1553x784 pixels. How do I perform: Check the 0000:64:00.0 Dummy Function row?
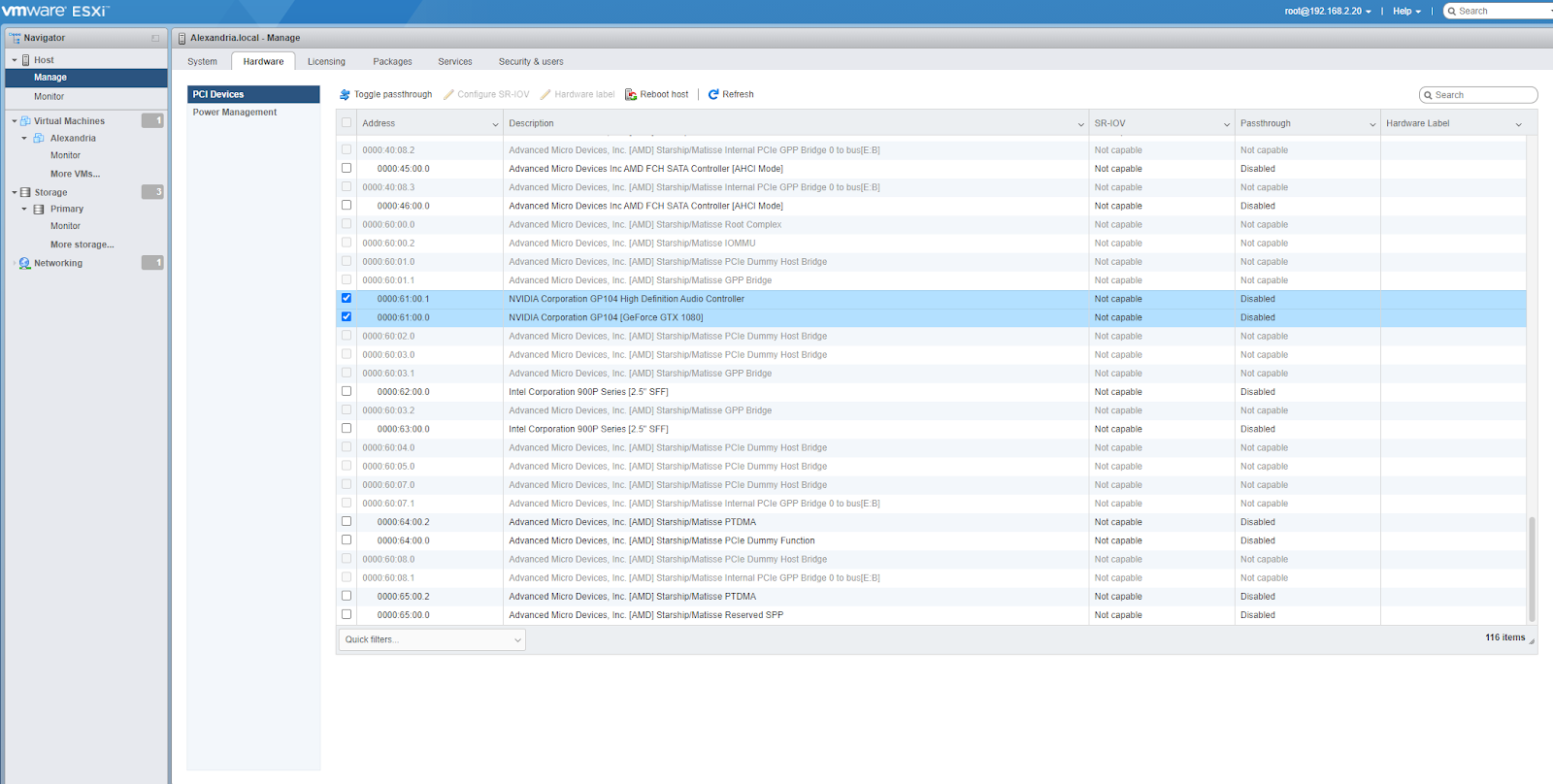tap(347, 540)
